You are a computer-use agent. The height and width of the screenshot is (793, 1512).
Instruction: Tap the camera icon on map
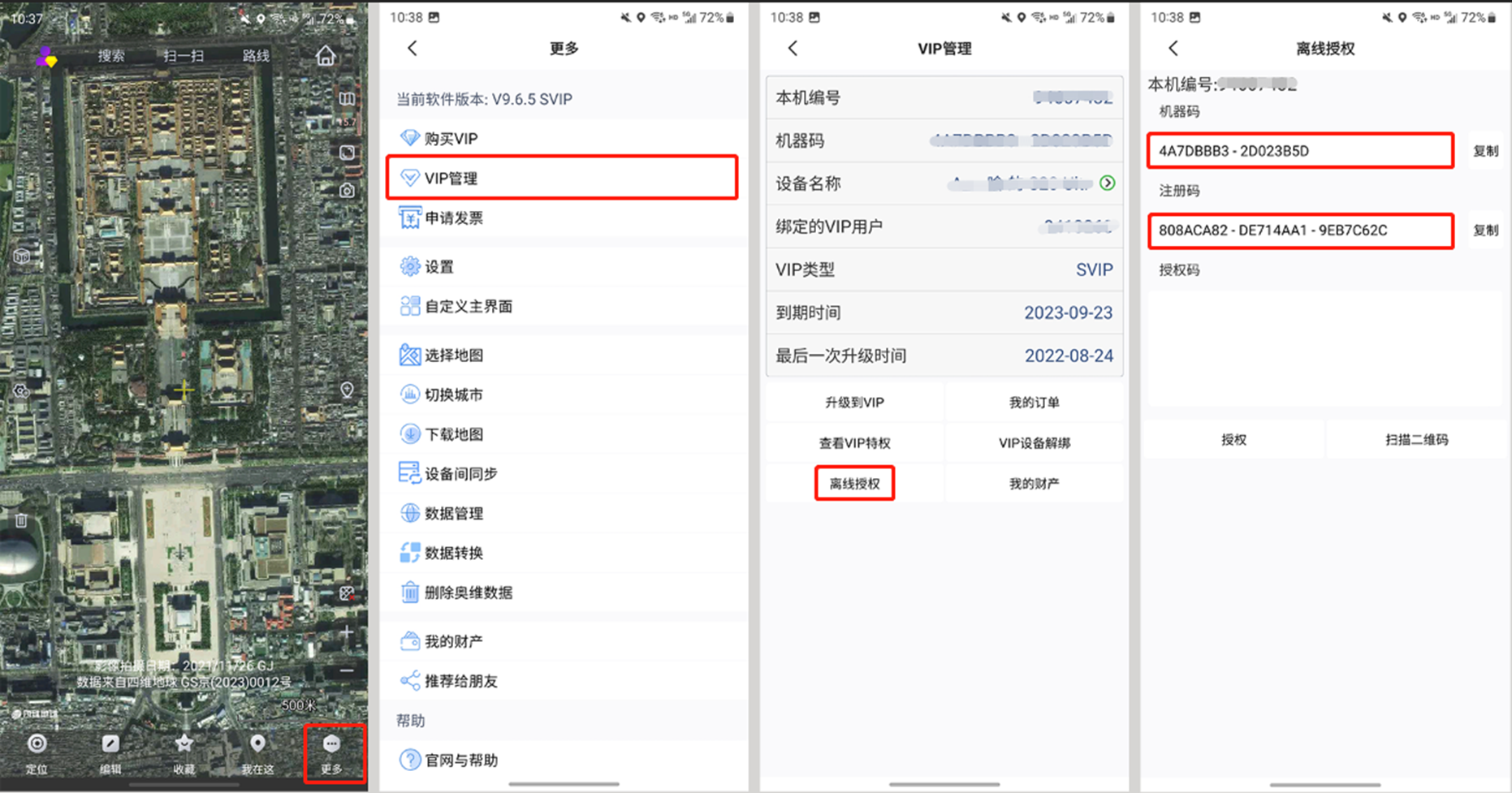347,191
